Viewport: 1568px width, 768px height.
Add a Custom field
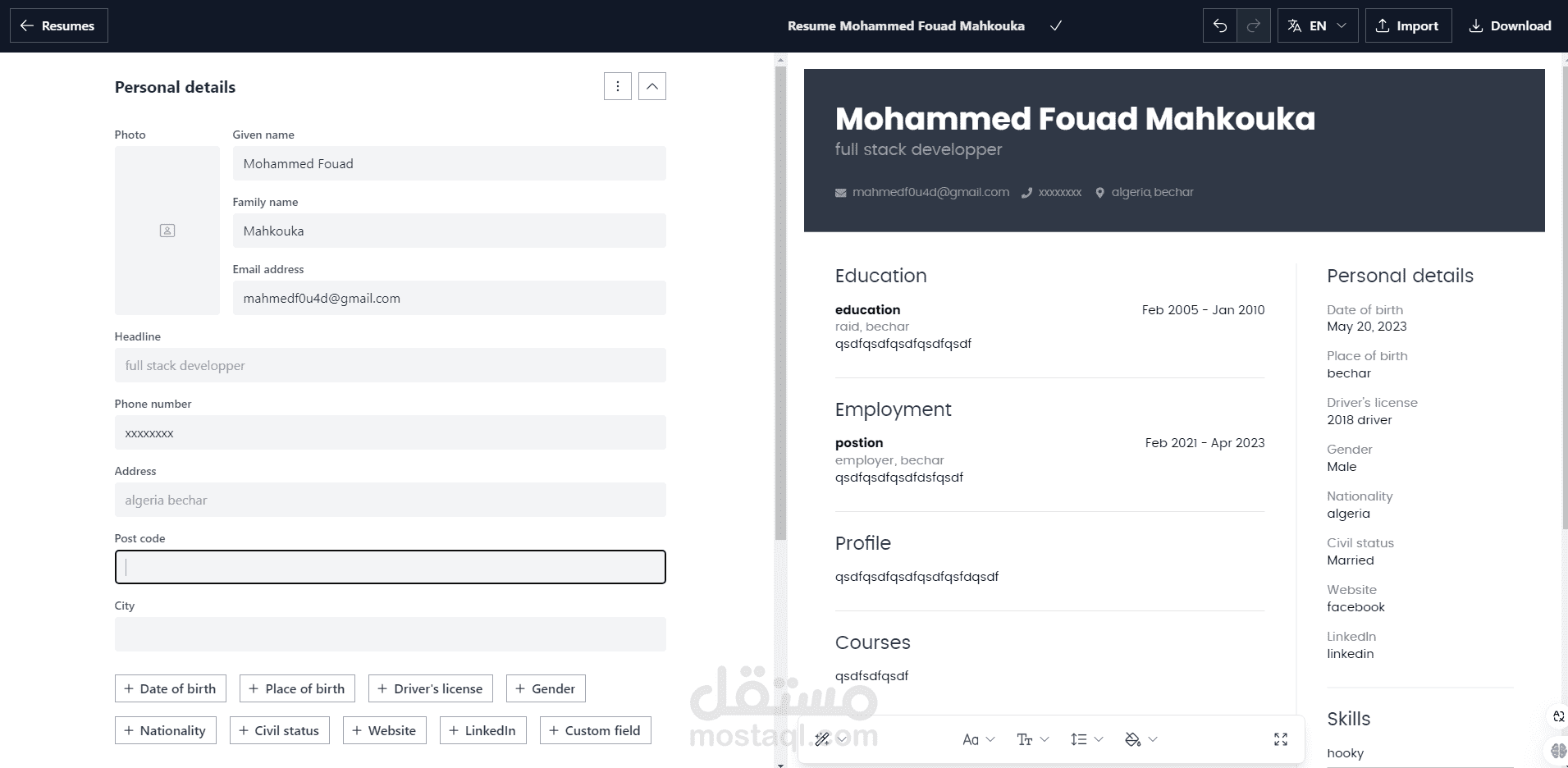[x=595, y=730]
